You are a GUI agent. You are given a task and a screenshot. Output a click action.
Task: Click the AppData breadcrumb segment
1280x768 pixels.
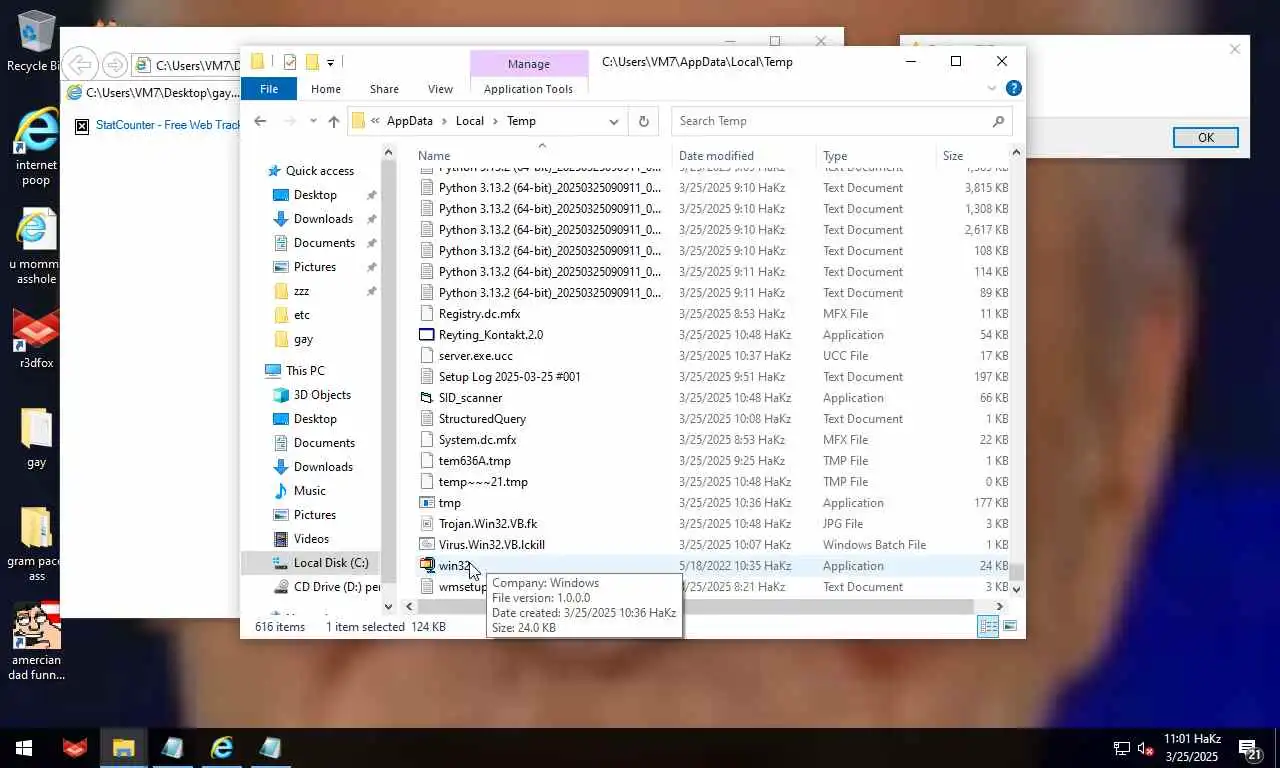pyautogui.click(x=410, y=121)
